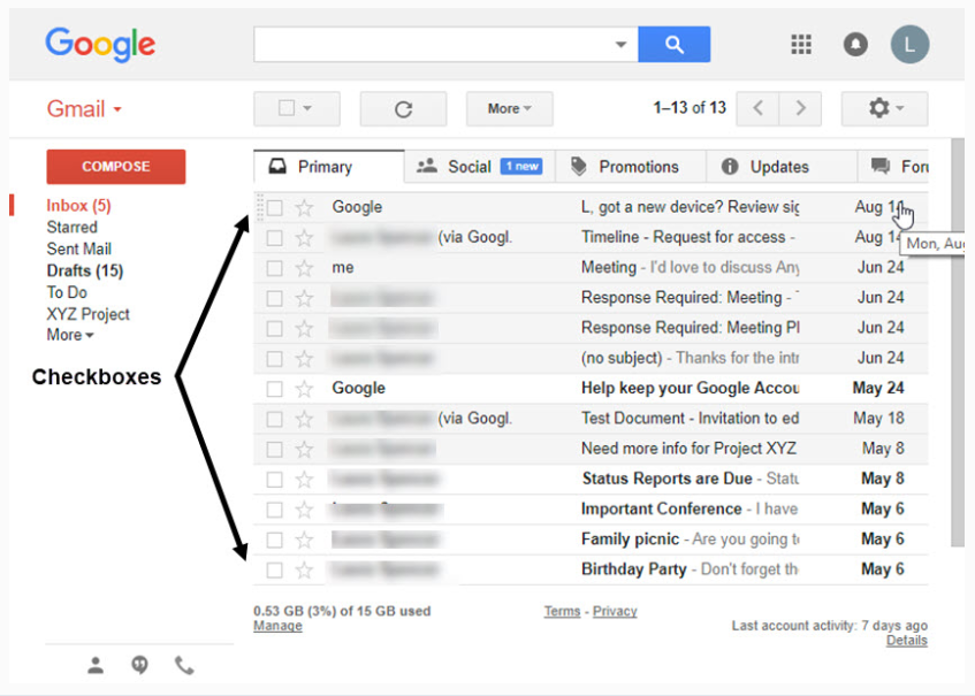Image resolution: width=975 pixels, height=696 pixels.
Task: Open the Updates tab
Action: click(781, 166)
